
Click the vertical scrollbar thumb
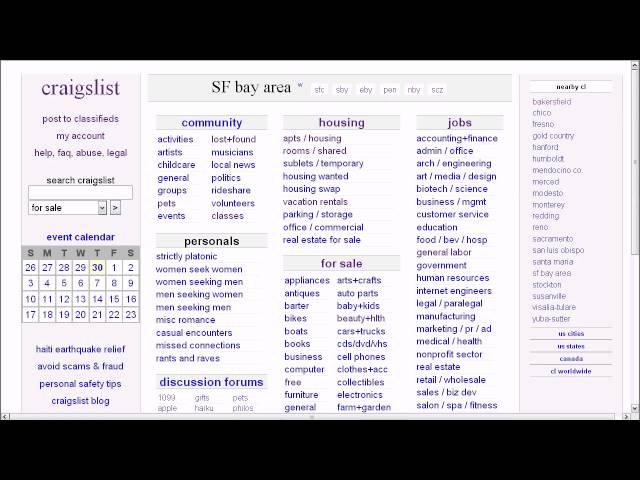point(635,161)
